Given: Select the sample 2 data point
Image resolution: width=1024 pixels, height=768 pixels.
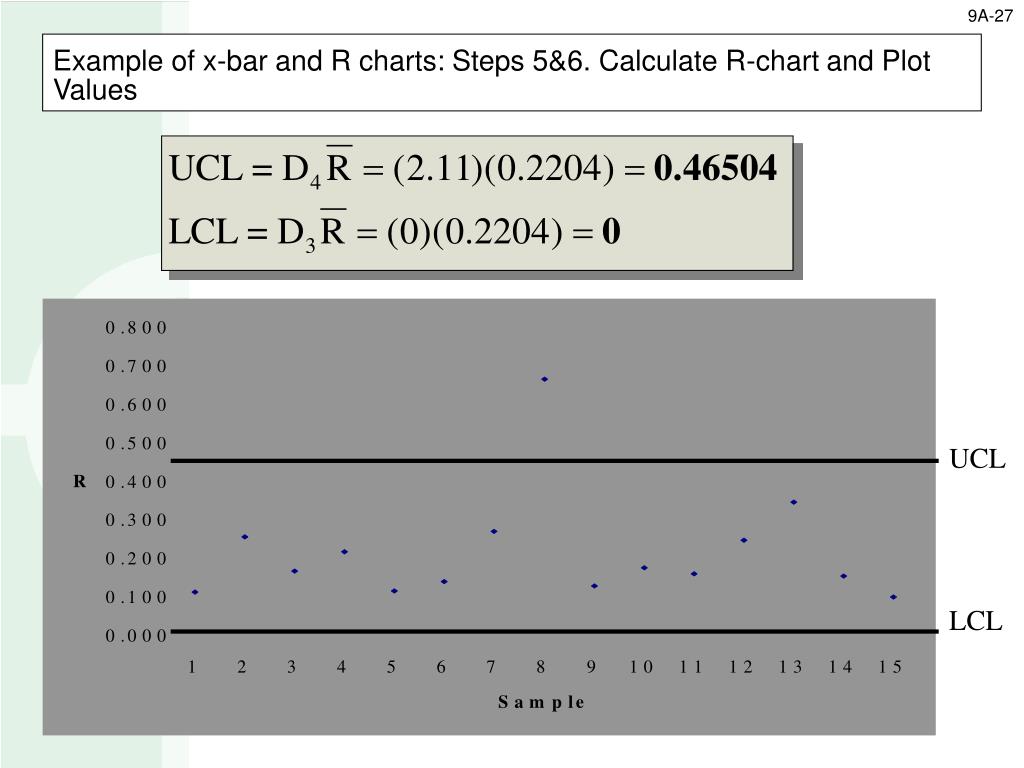Looking at the screenshot, I should pyautogui.click(x=244, y=537).
